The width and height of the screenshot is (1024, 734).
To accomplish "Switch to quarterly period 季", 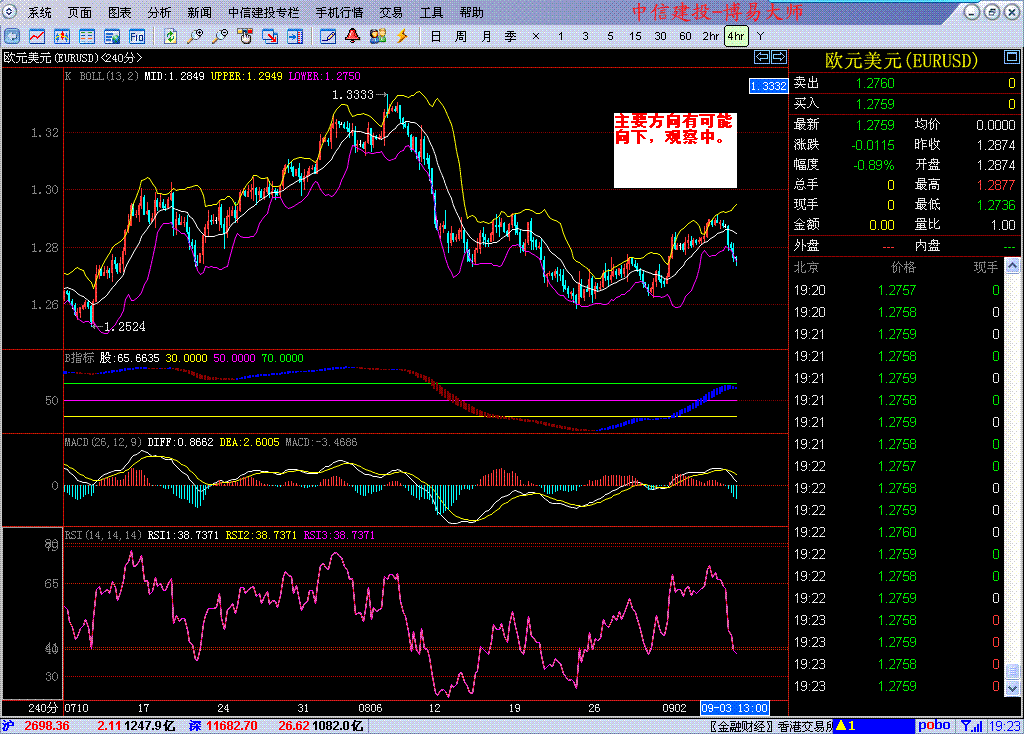I will tap(511, 37).
